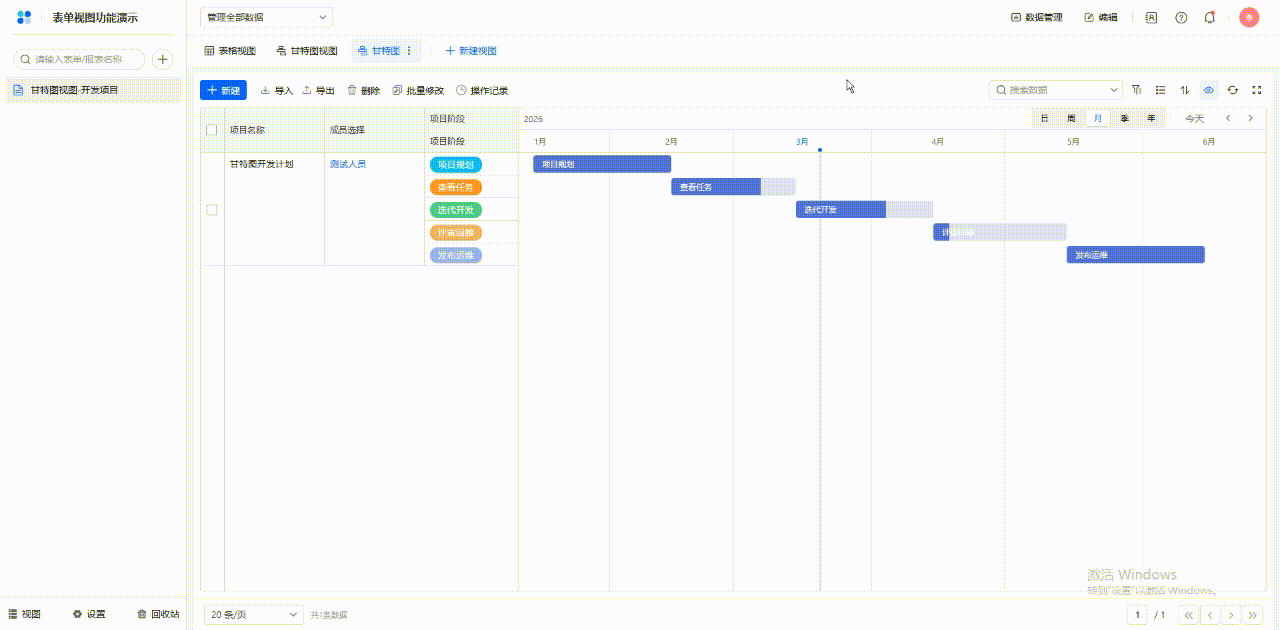Click the 今天 button in timeline
The height and width of the screenshot is (630, 1280).
pyautogui.click(x=1195, y=118)
